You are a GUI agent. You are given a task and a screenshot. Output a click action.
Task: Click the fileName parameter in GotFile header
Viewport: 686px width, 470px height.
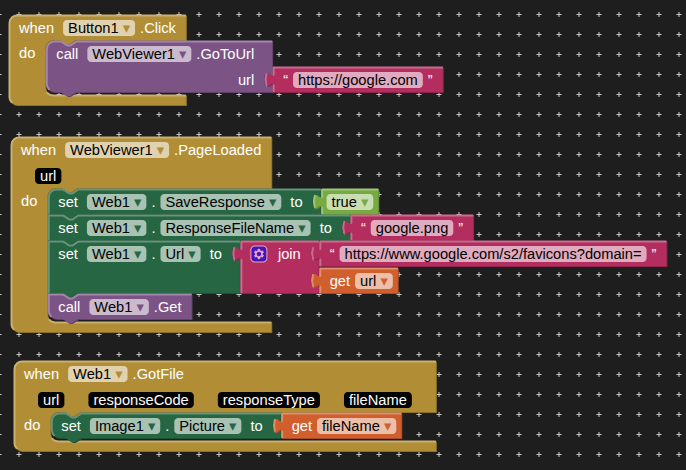pos(376,400)
